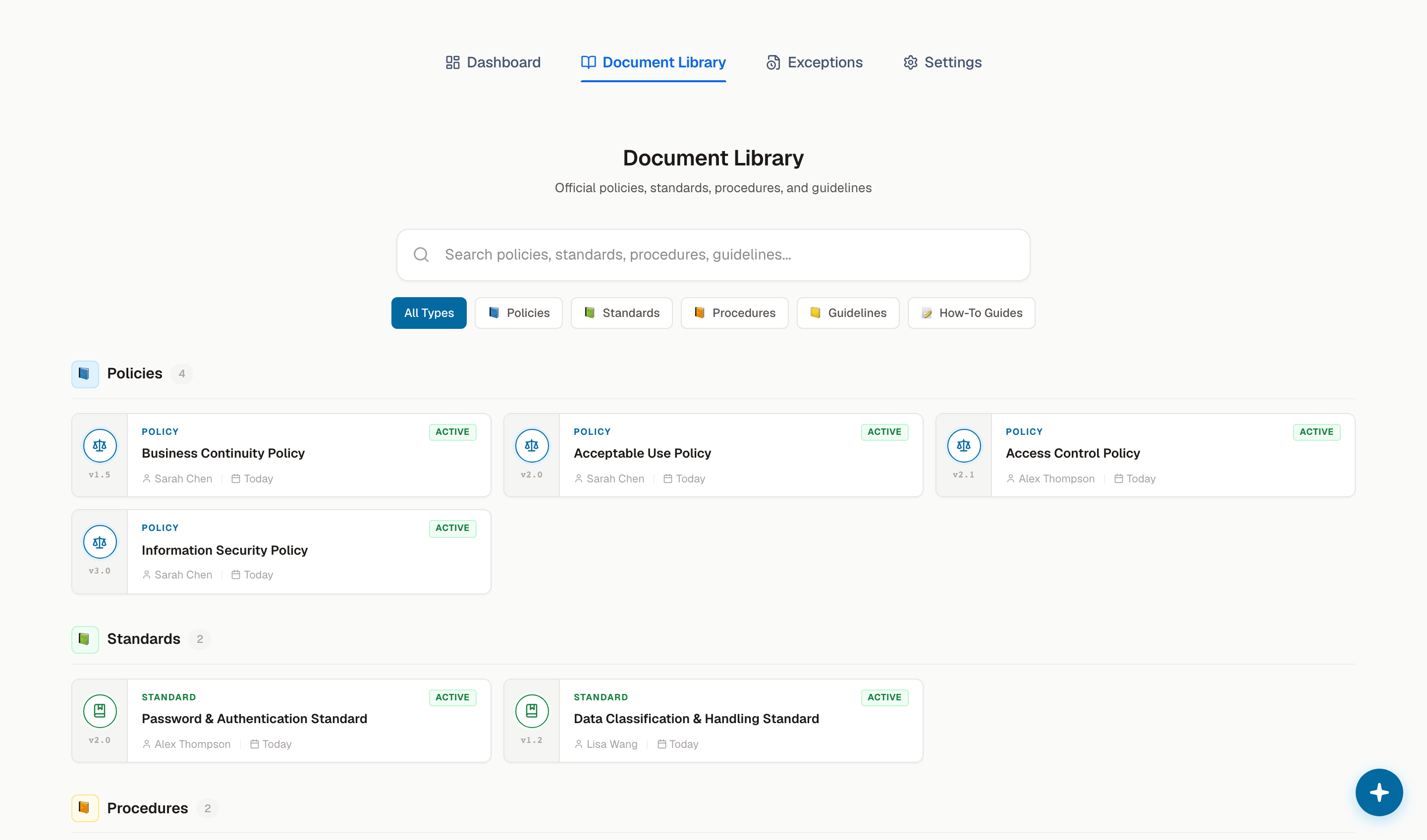This screenshot has width=1427, height=840.
Task: Open the Settings tab
Action: [942, 62]
